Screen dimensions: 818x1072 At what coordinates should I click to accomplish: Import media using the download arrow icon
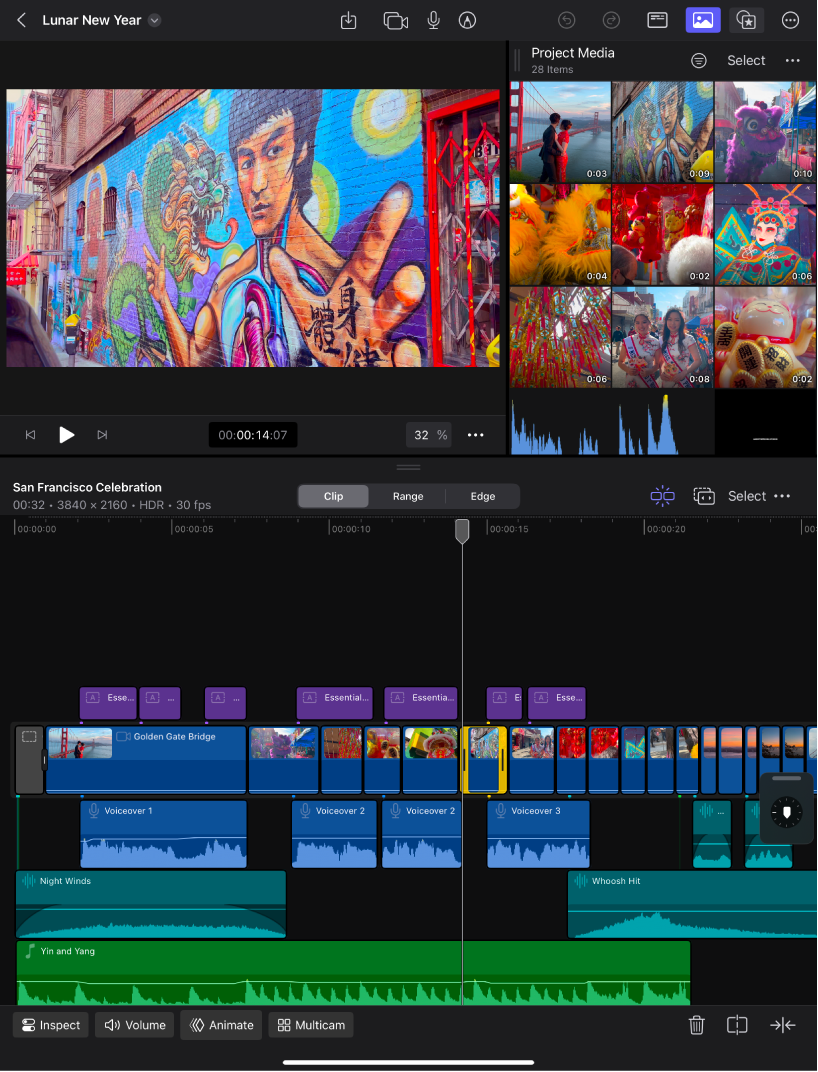[x=348, y=20]
